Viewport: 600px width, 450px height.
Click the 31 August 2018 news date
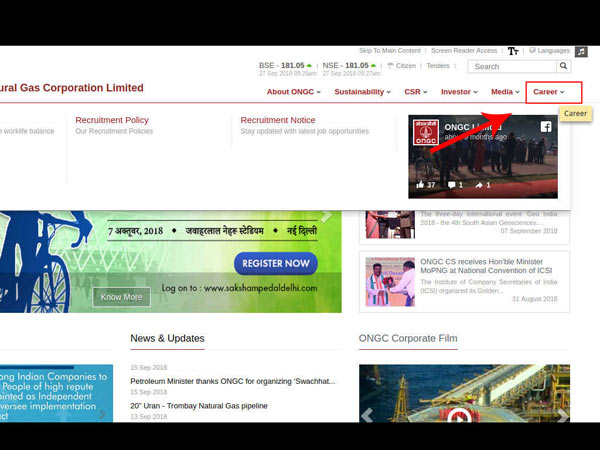pos(535,299)
